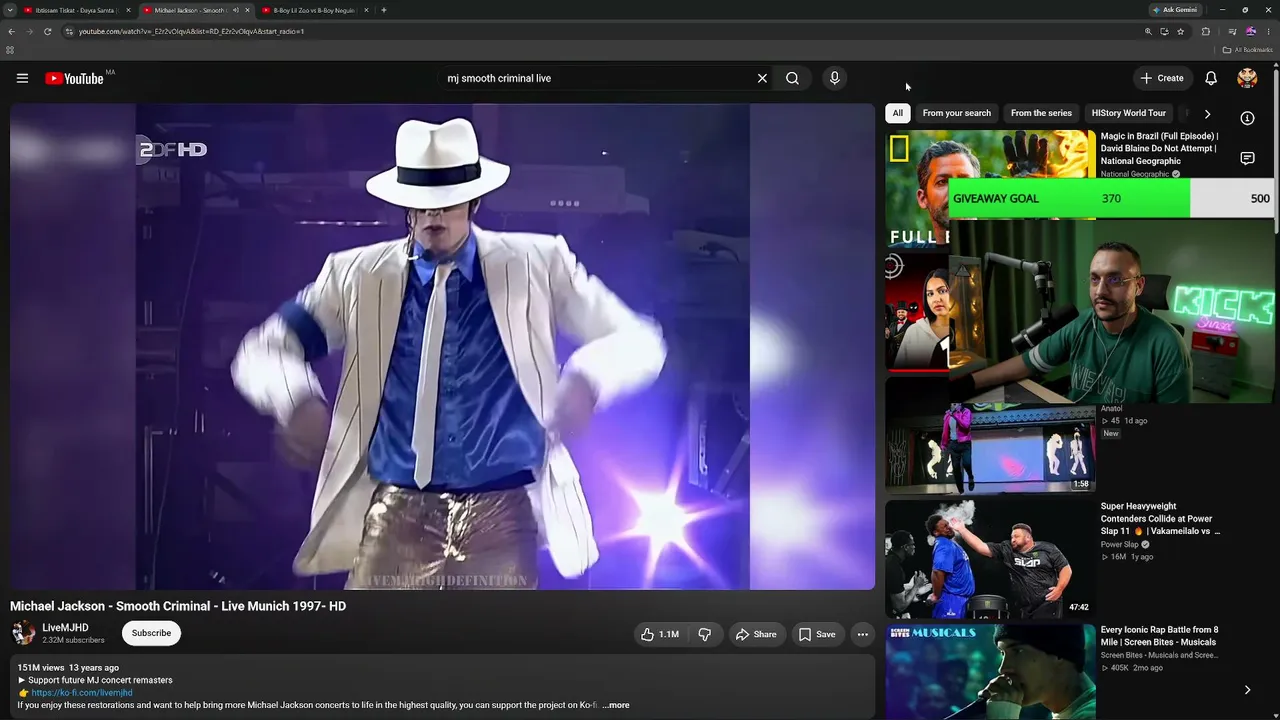Open the Super Heavyweight Contenders video title
Image resolution: width=1280 pixels, height=720 pixels.
coord(1160,519)
